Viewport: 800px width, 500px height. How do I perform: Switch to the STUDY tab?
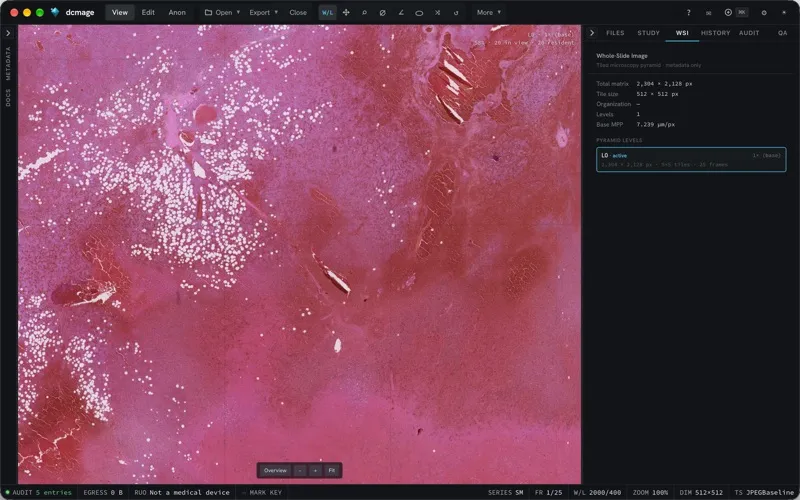(648, 33)
